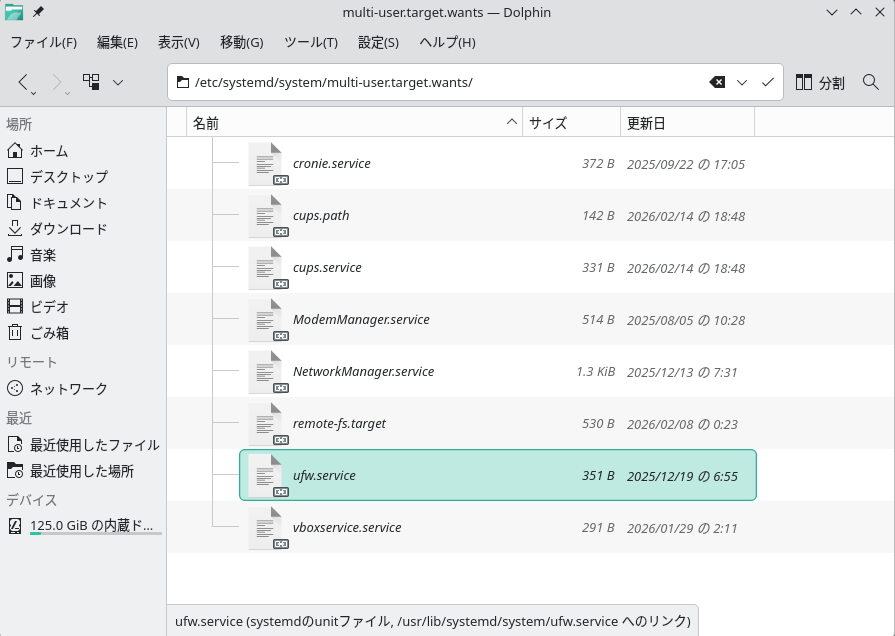Open ダウンロード in the places panel
The height and width of the screenshot is (636, 895).
(x=68, y=229)
